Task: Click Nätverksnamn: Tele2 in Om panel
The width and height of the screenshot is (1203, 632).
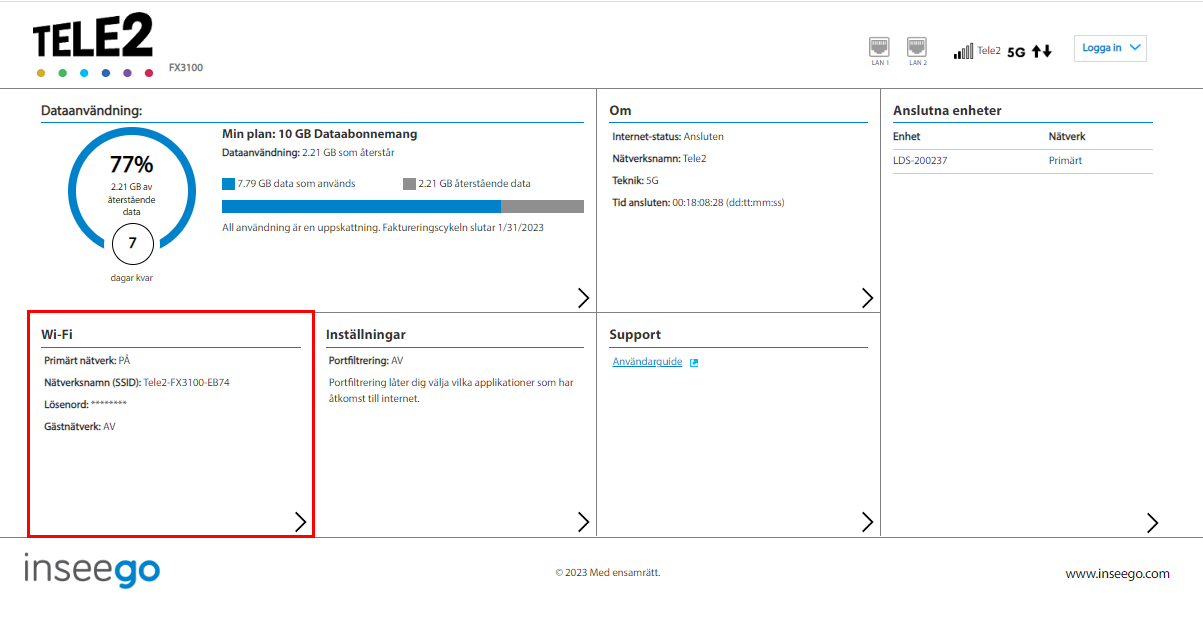Action: coord(659,158)
